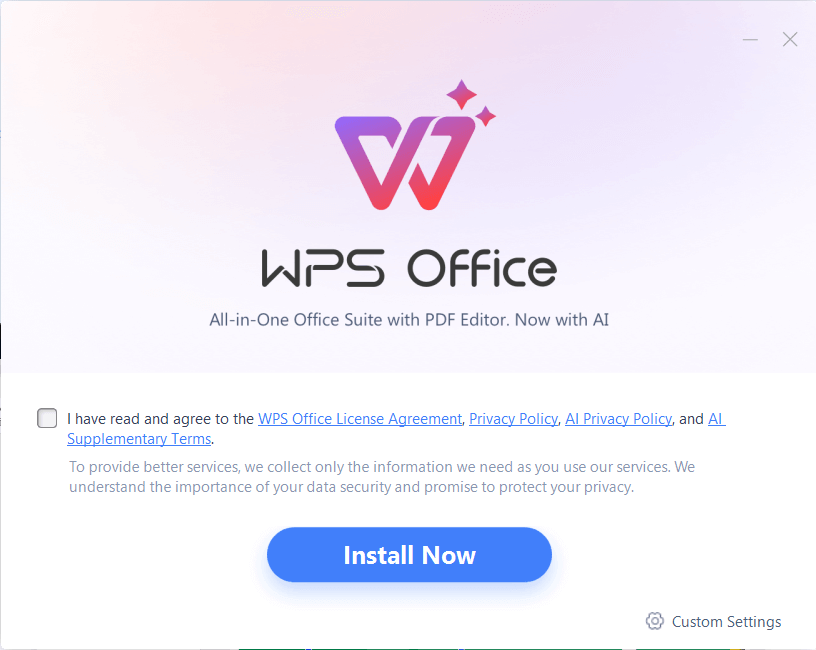Viewport: 816px width, 650px height.
Task: Click the small sparkle star beside the logo
Action: pyautogui.click(x=486, y=116)
